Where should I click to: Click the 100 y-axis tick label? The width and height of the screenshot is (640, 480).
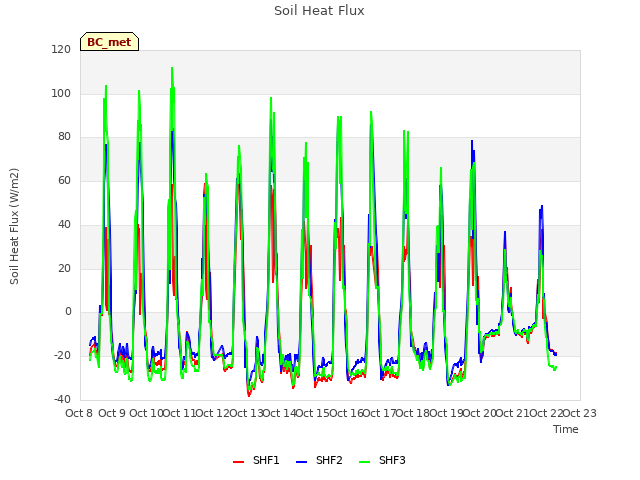click(x=61, y=93)
